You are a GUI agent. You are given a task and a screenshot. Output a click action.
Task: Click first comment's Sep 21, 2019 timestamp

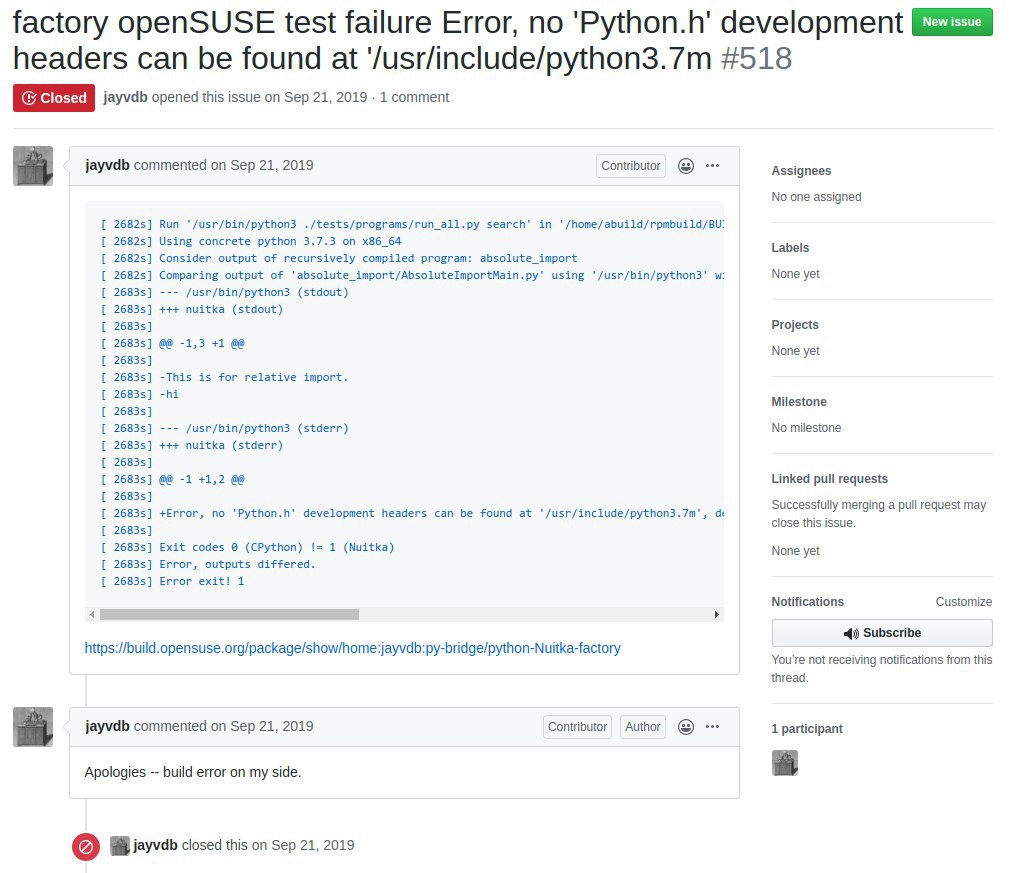tap(272, 165)
